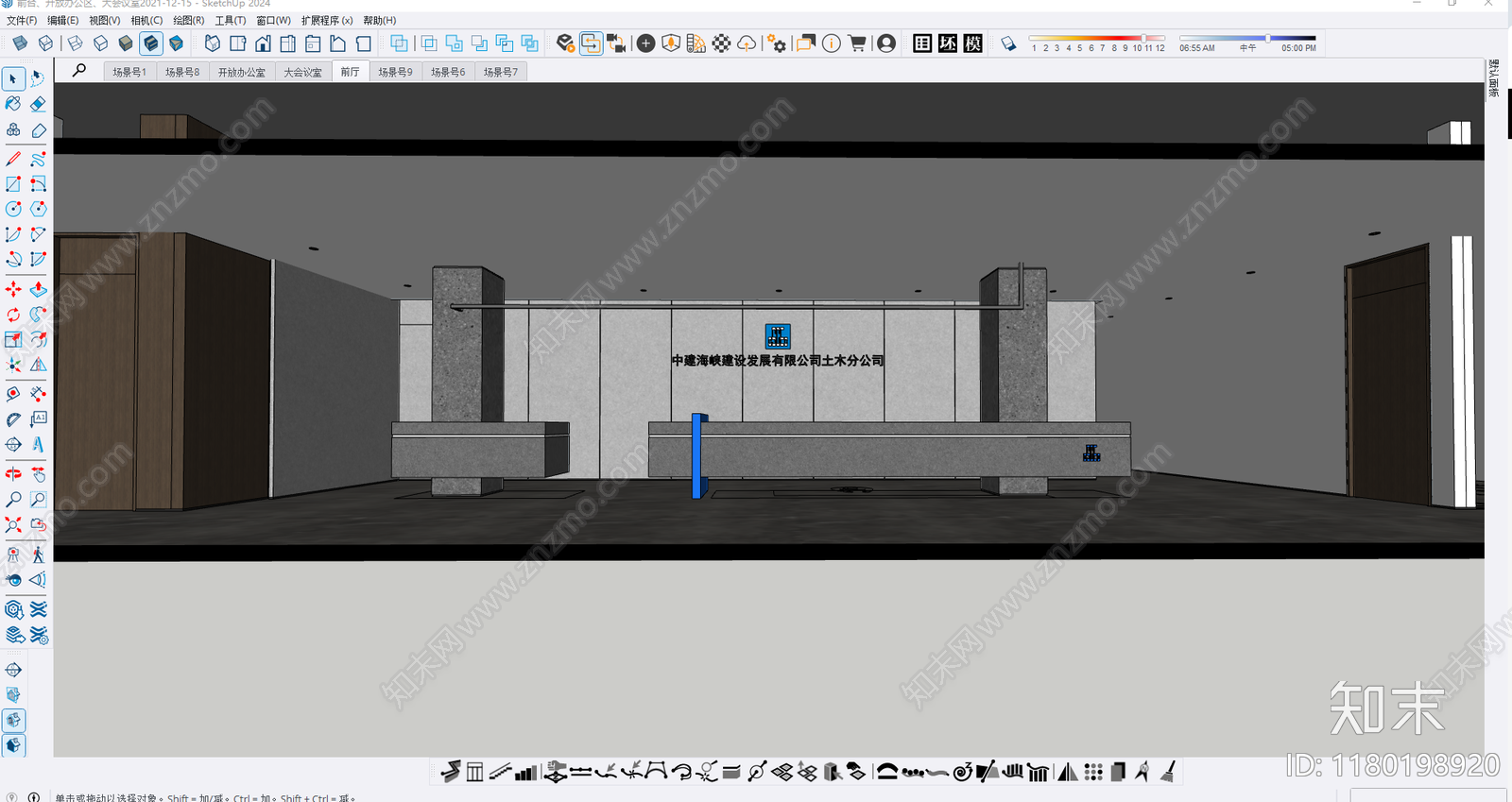Image resolution: width=1512 pixels, height=802 pixels.
Task: Open Extension Warehouse cart icon
Action: 857,43
